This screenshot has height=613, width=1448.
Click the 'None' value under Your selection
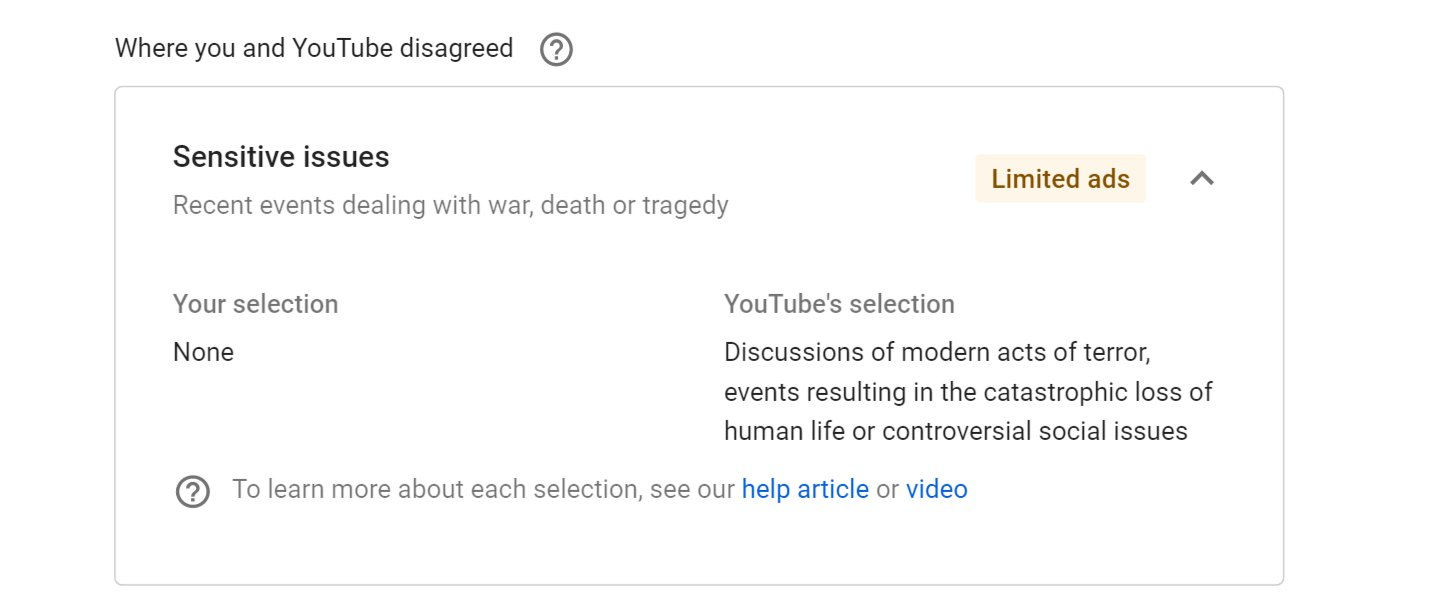click(x=203, y=352)
